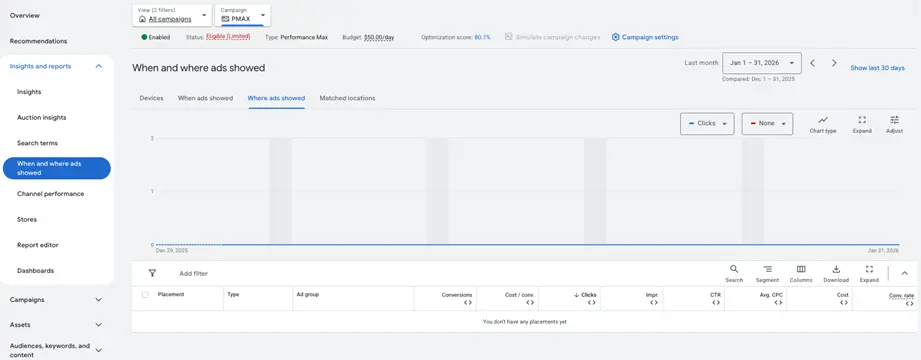Click the Show last 30 days link
This screenshot has height=360, width=921.
pyautogui.click(x=878, y=68)
